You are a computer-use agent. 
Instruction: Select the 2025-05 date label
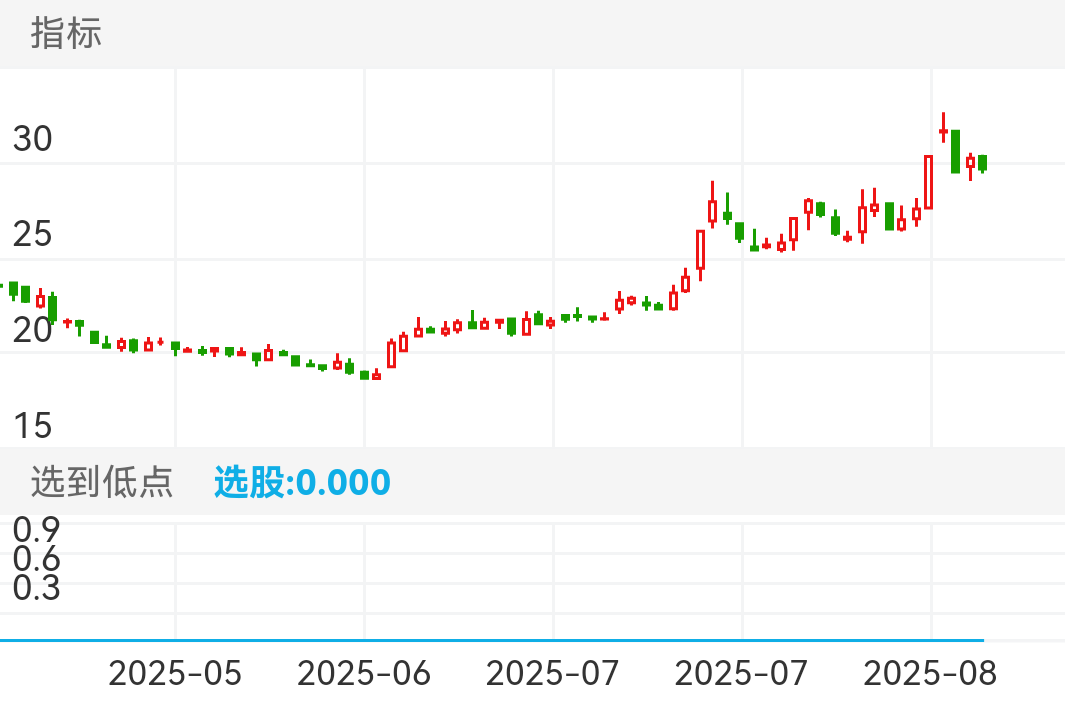click(x=175, y=673)
